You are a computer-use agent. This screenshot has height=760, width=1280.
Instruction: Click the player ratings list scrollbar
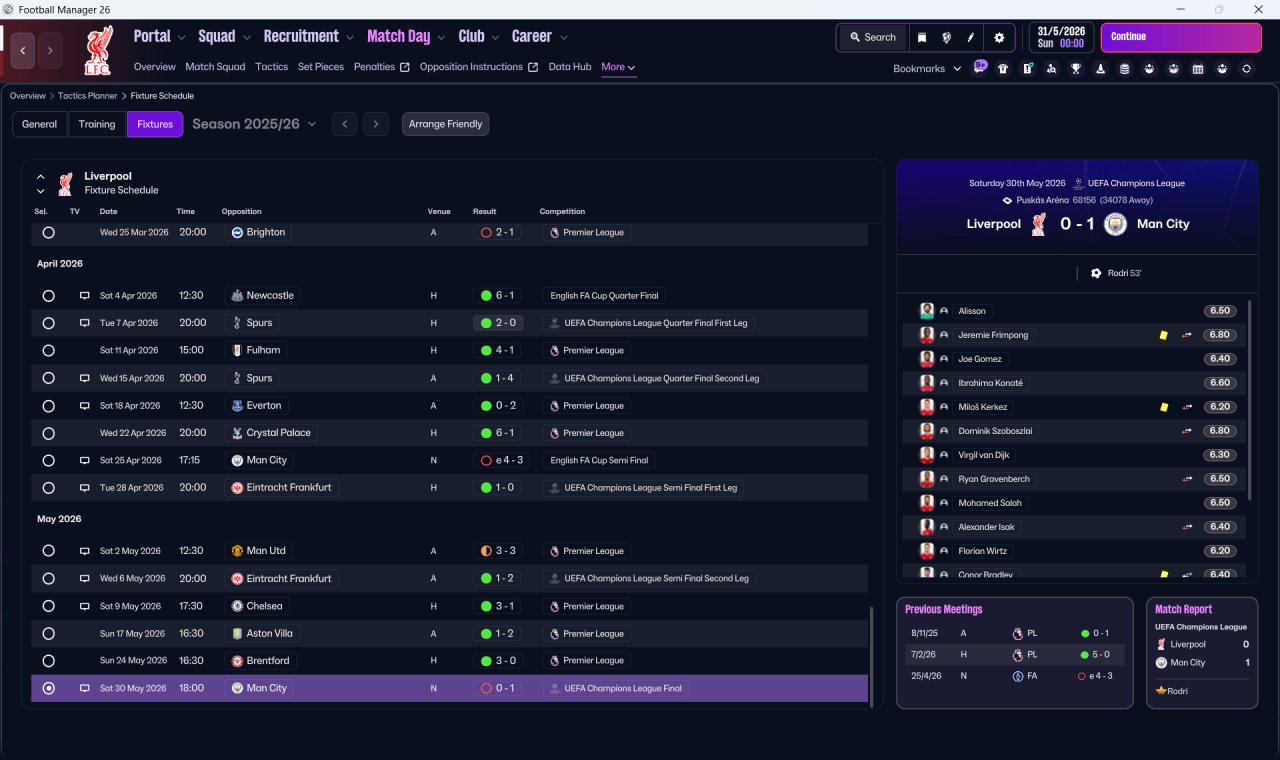point(1251,400)
